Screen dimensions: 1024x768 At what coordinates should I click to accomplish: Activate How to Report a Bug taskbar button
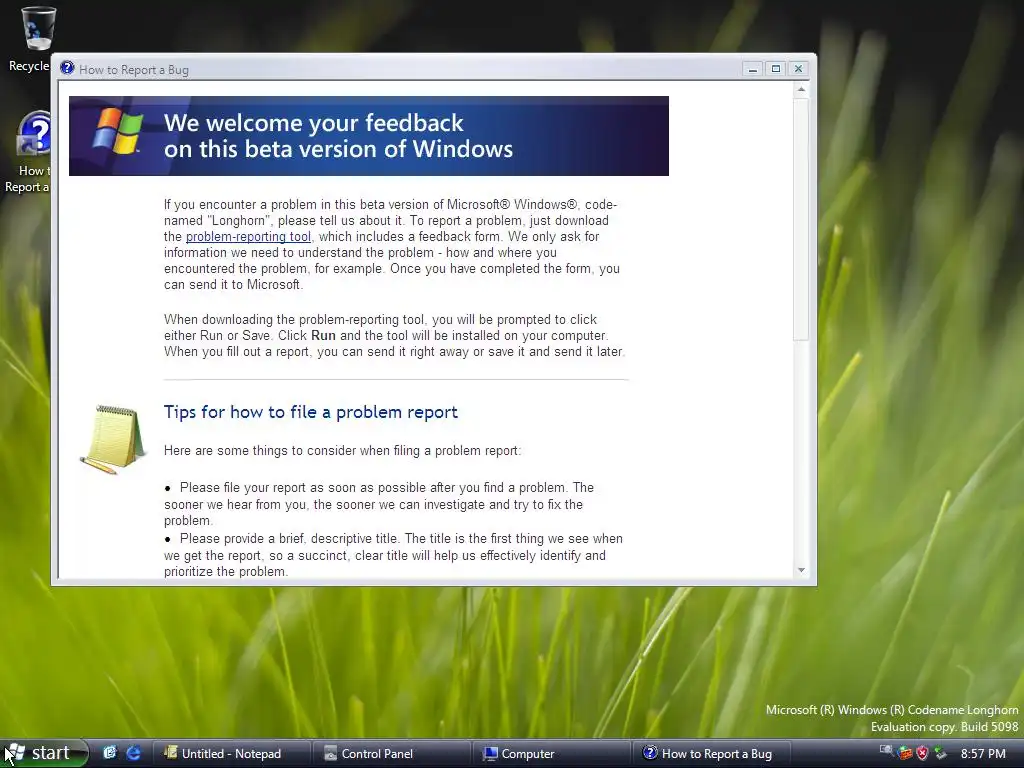[711, 754]
